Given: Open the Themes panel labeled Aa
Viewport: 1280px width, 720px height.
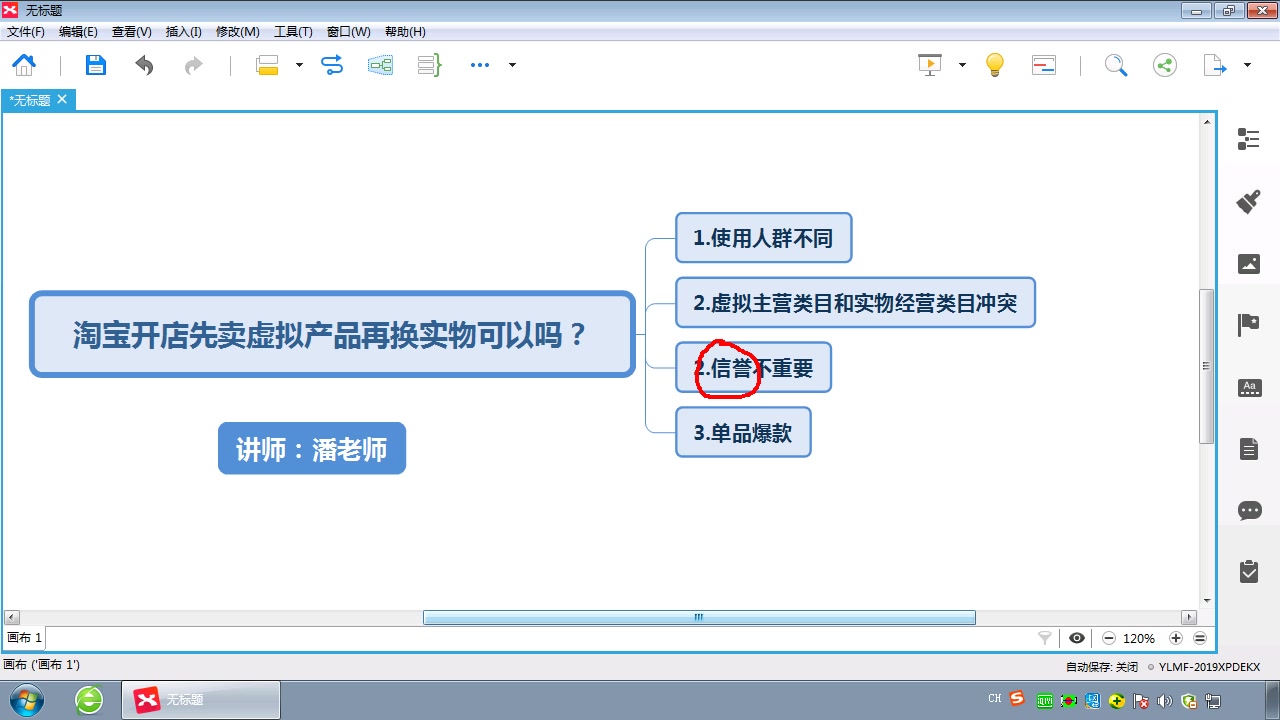Looking at the screenshot, I should pos(1249,388).
